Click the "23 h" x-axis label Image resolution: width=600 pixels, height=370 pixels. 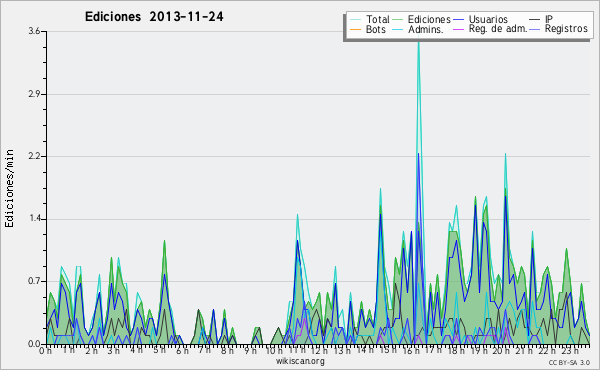(570, 351)
